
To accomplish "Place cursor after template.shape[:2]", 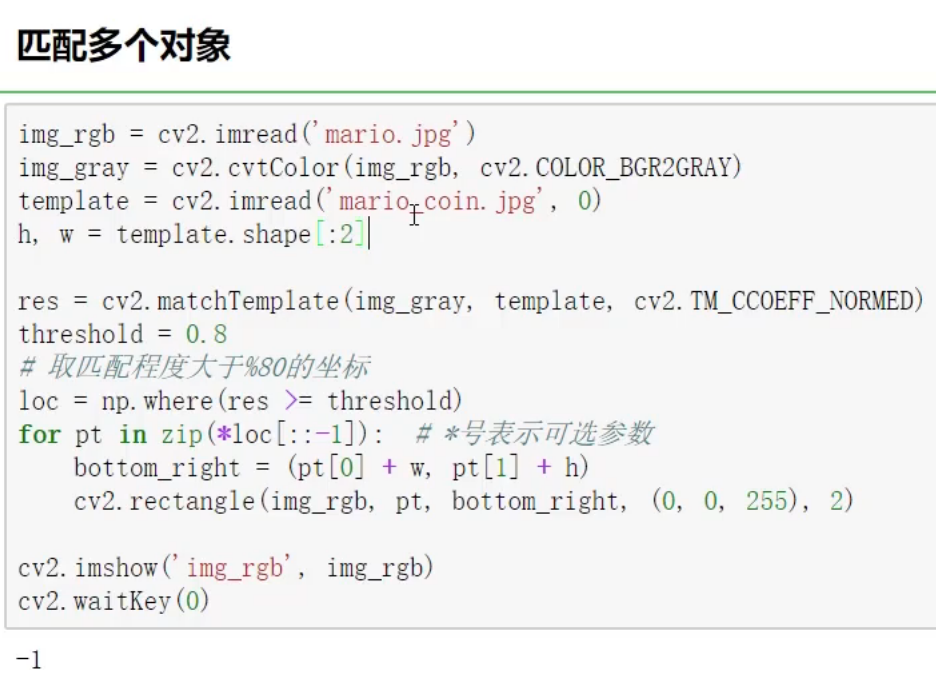I will tap(368, 235).
